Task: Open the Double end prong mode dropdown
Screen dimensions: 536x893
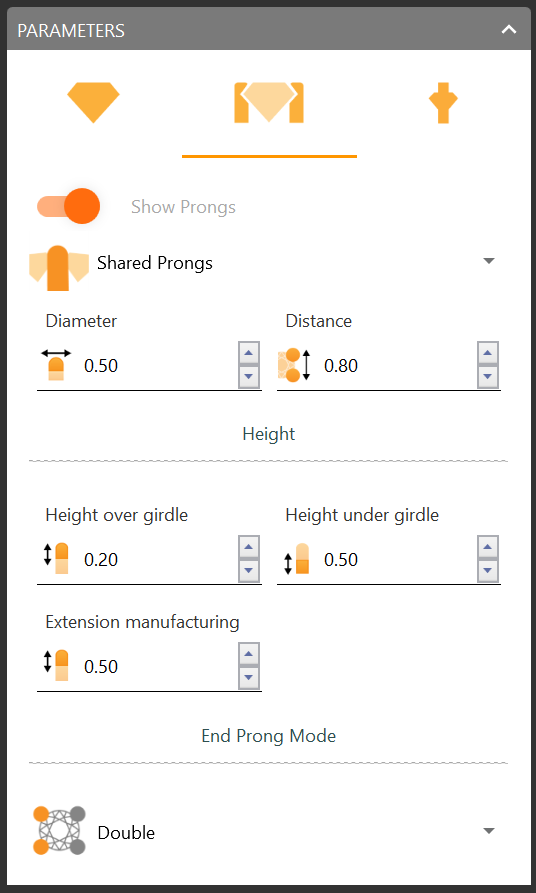Action: point(489,831)
